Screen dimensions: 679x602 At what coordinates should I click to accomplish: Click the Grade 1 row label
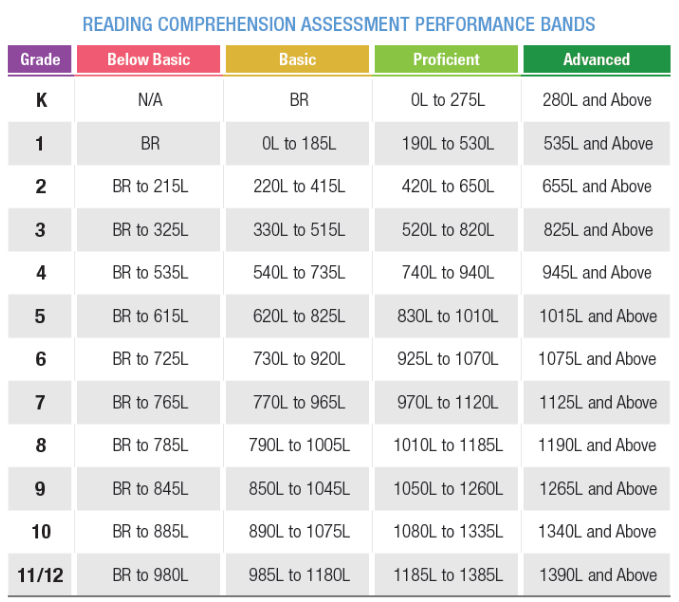point(40,144)
